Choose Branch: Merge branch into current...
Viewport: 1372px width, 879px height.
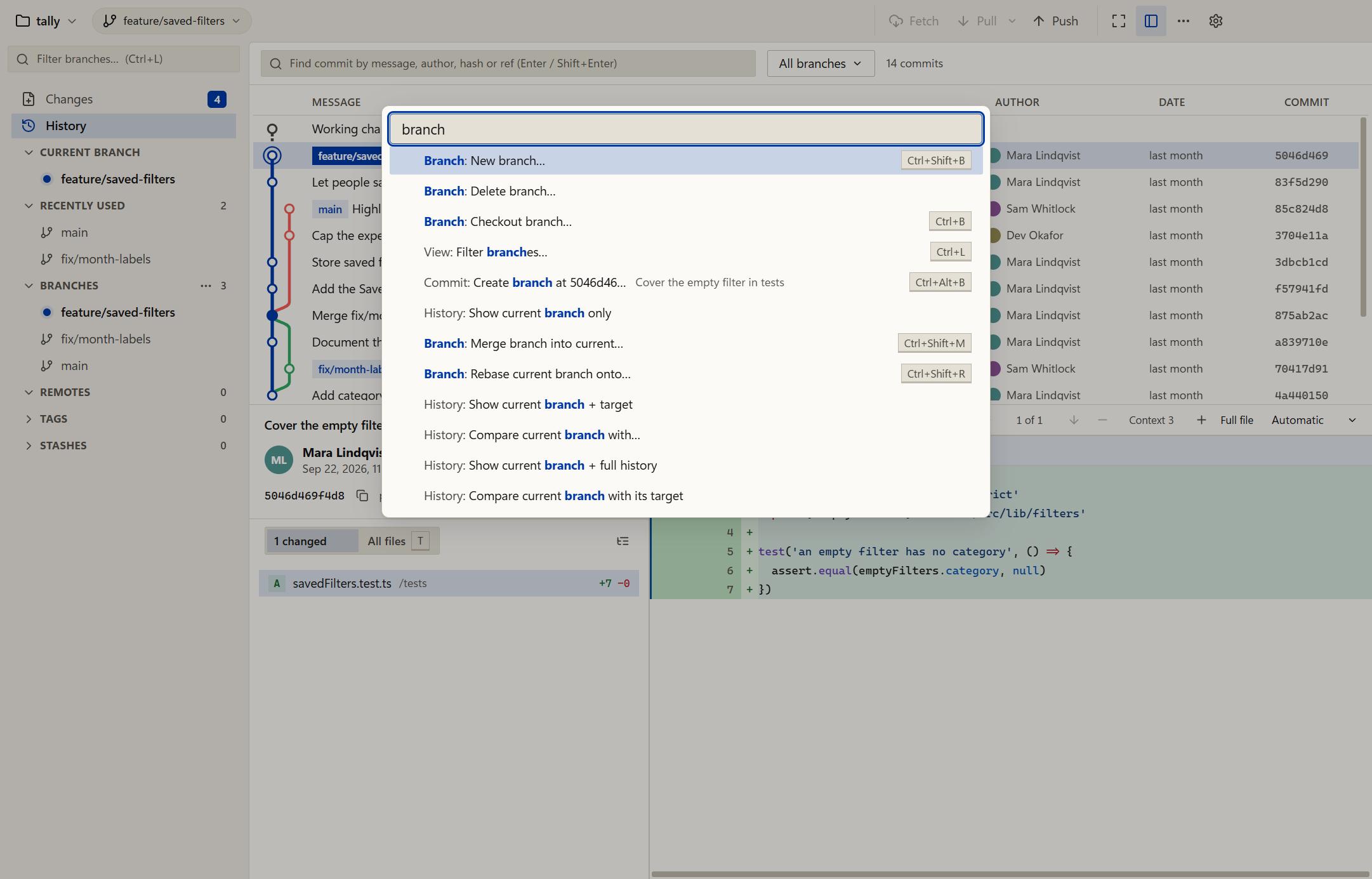(686, 343)
